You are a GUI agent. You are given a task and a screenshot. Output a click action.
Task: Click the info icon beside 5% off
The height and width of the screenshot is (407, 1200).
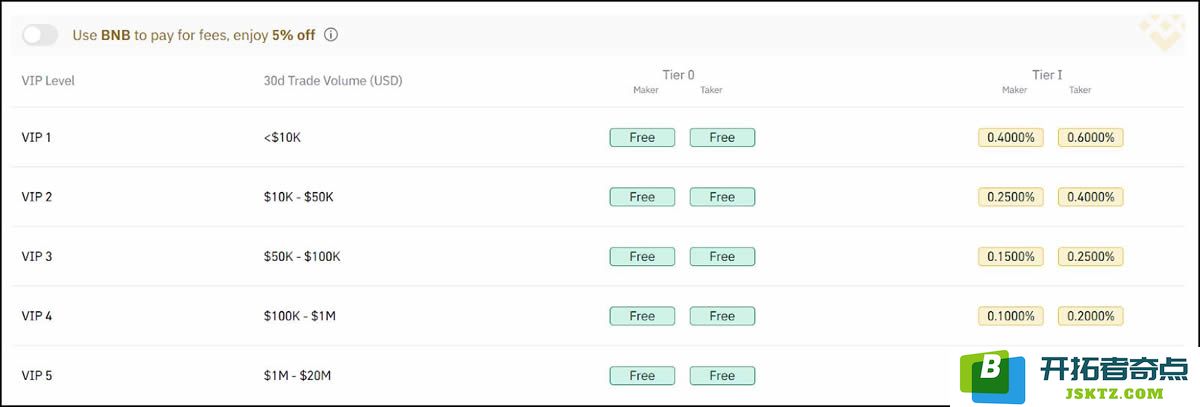click(331, 35)
